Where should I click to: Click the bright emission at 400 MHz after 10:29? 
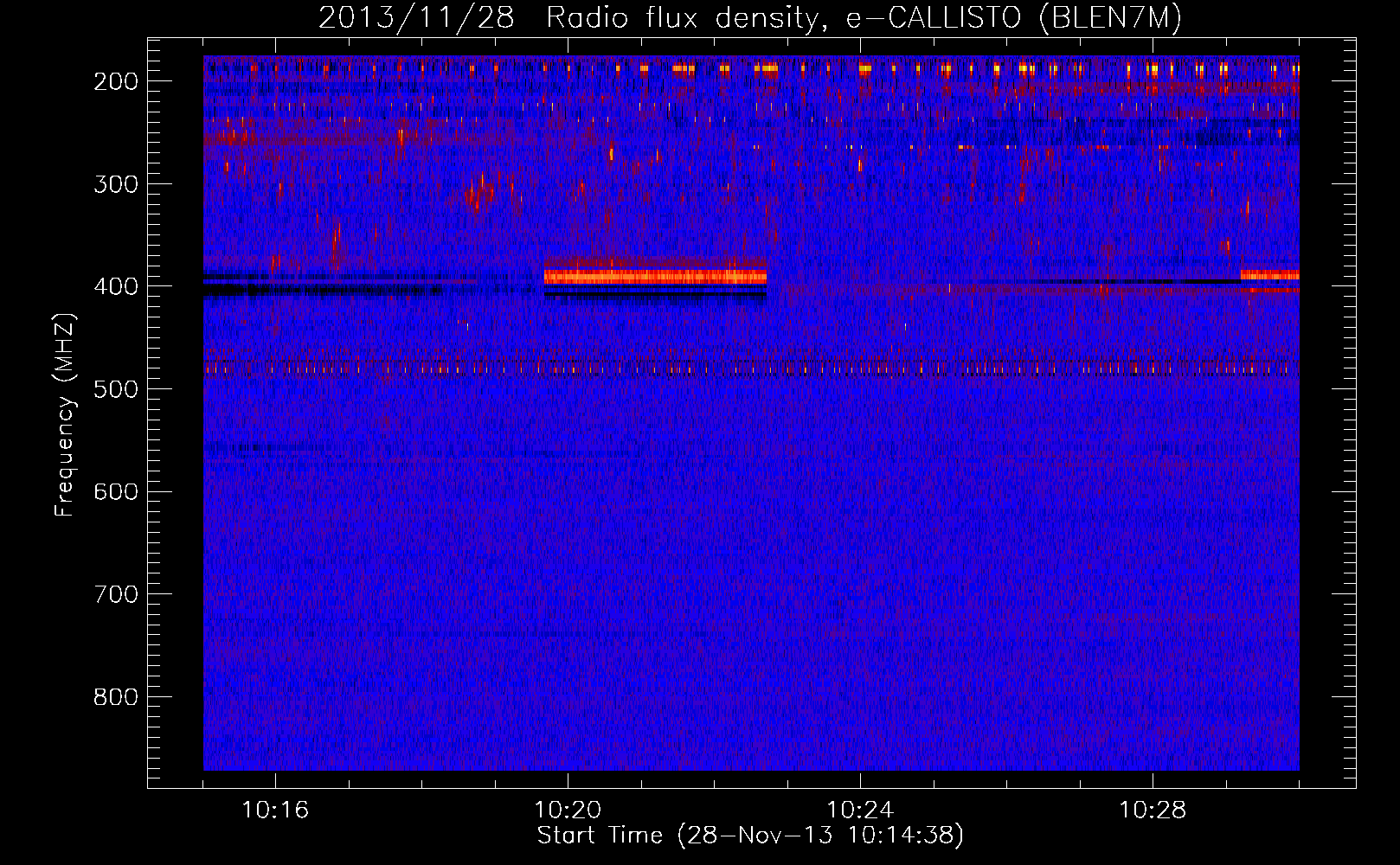tap(1269, 275)
